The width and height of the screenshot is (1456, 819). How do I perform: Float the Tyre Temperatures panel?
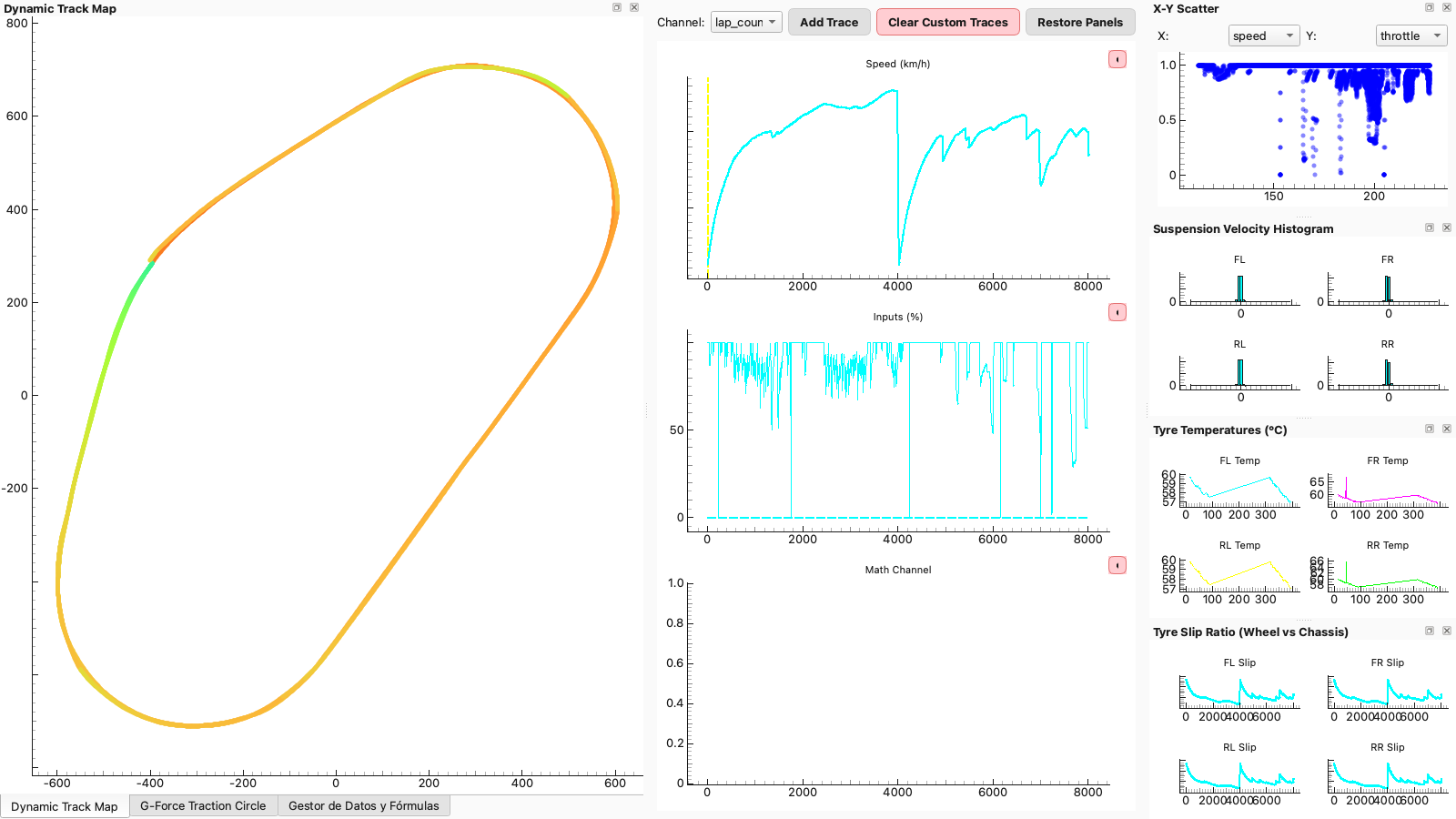click(x=1430, y=429)
